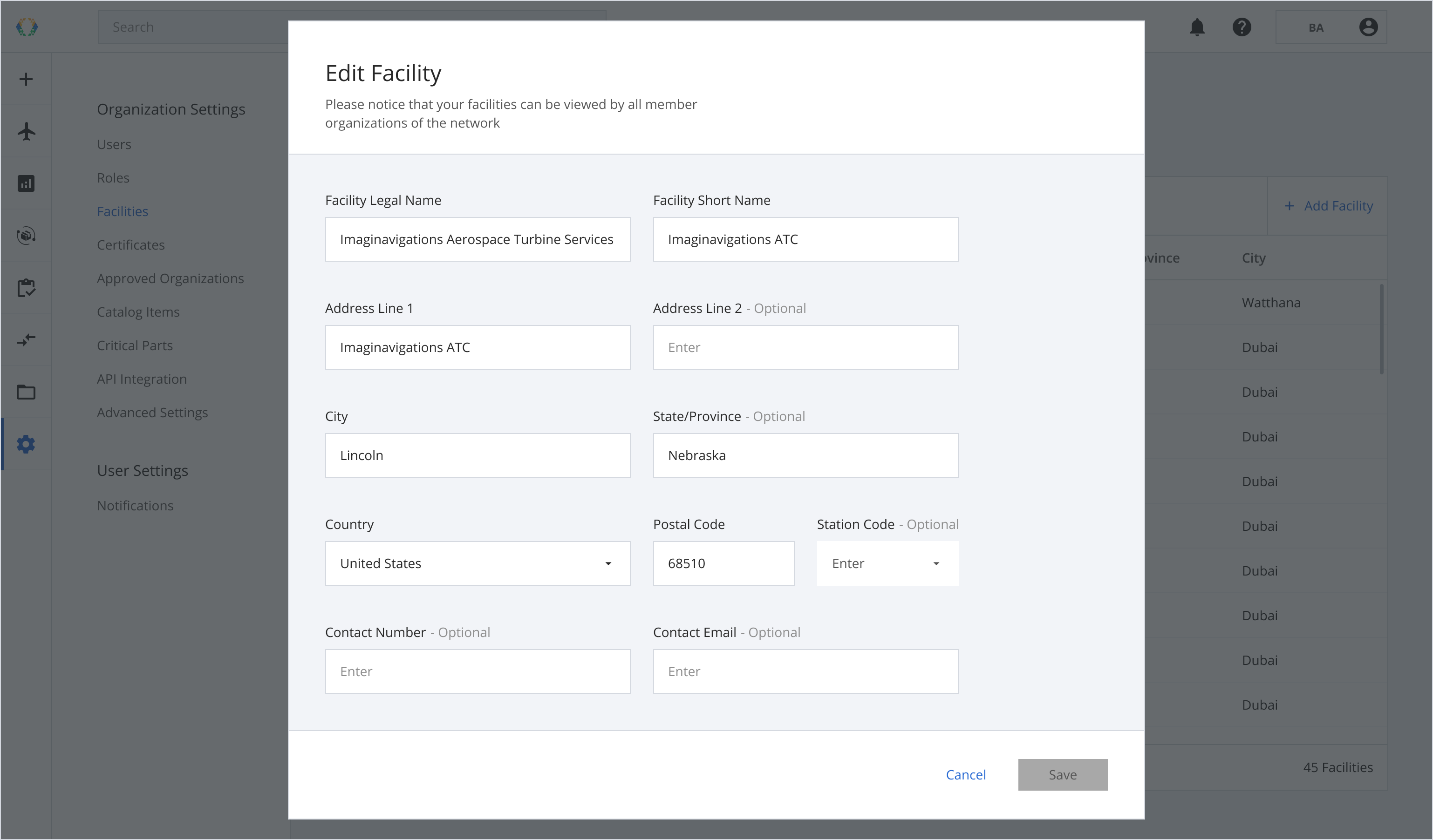Open the reports chart icon
The width and height of the screenshot is (1433, 840).
[26, 183]
